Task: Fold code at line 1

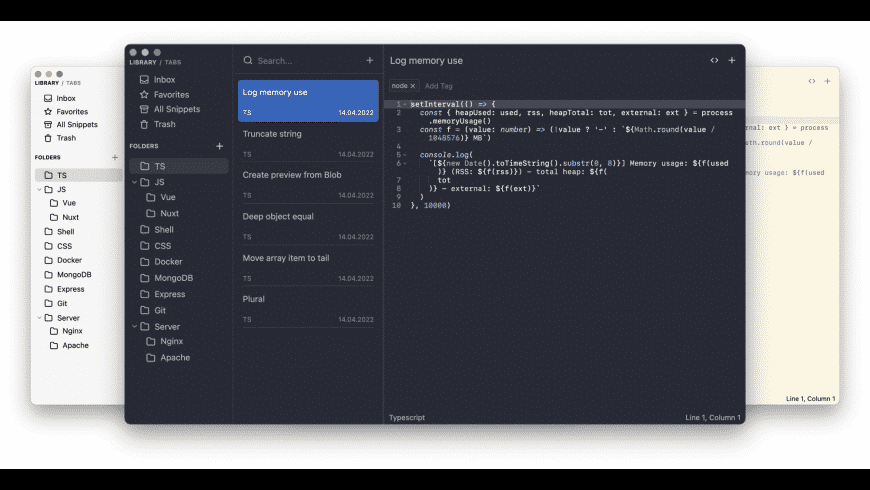Action: tap(405, 104)
